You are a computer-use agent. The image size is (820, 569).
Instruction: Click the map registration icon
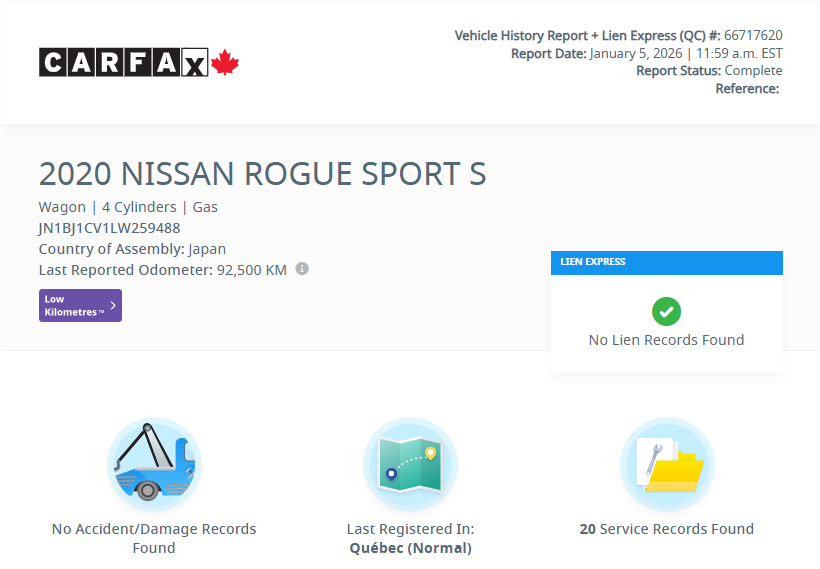410,465
